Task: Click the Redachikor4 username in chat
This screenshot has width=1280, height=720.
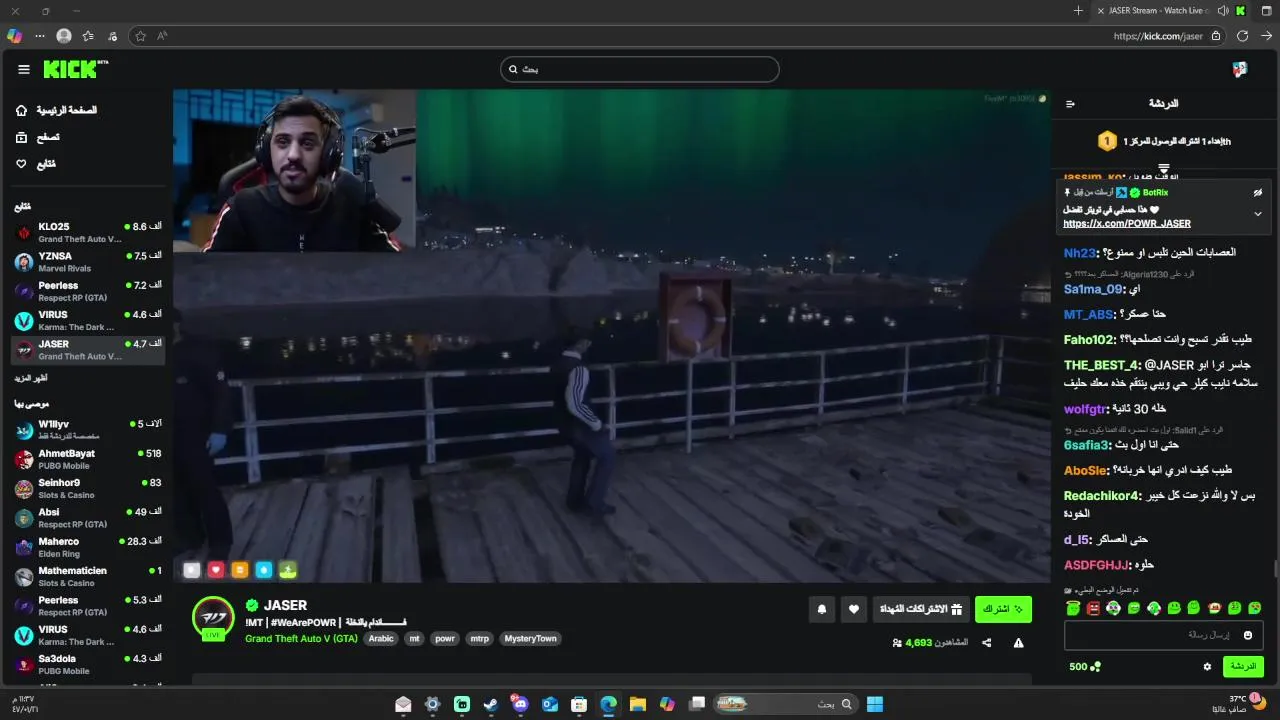Action: coord(1101,496)
